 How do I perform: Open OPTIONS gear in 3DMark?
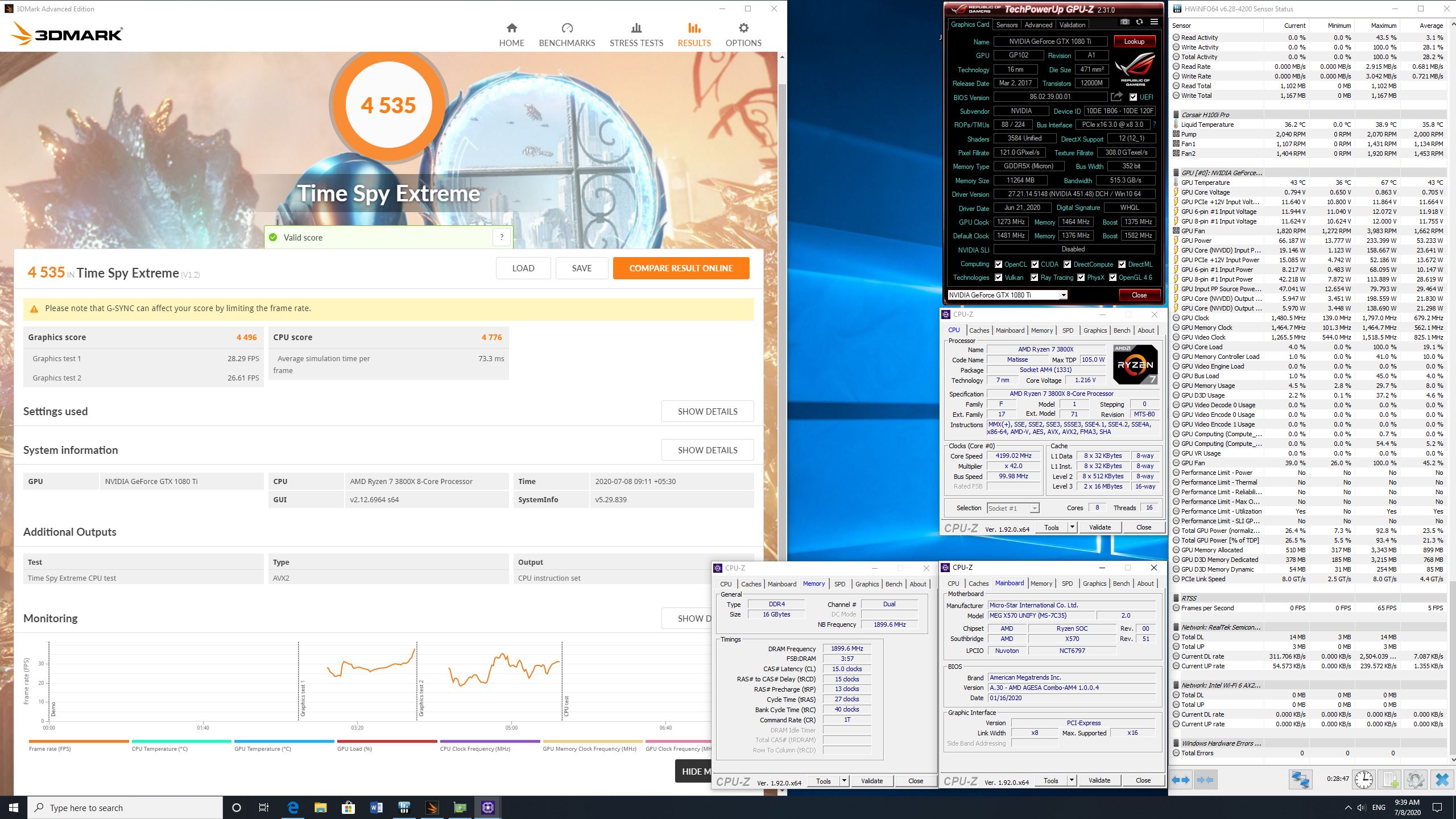pos(743,35)
